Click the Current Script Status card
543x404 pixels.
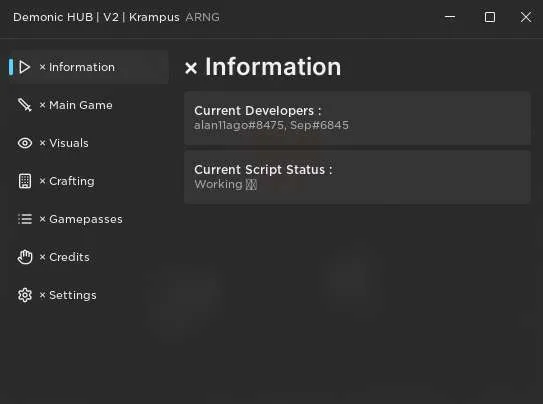pyautogui.click(x=357, y=177)
